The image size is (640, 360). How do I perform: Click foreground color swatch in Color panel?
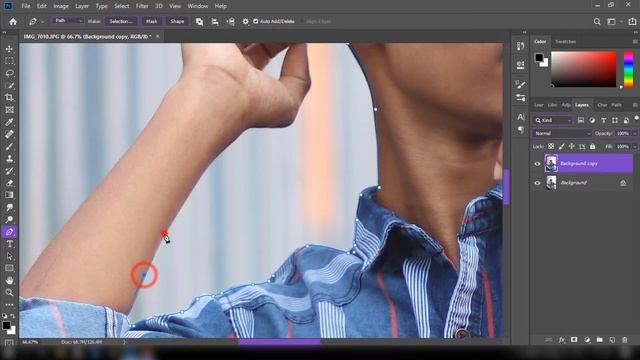pos(539,57)
